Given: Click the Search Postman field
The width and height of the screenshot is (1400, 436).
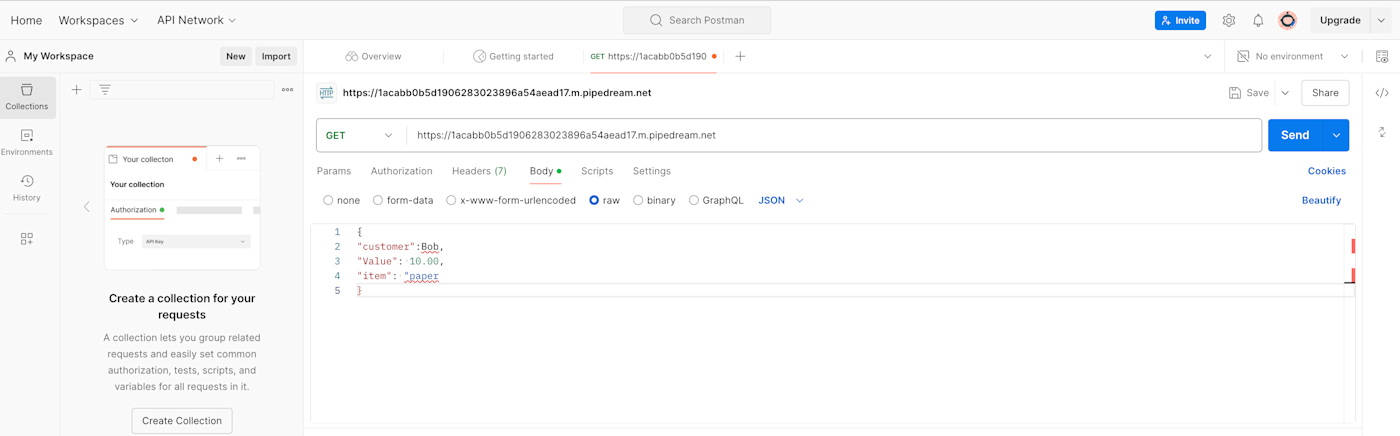Looking at the screenshot, I should (697, 20).
